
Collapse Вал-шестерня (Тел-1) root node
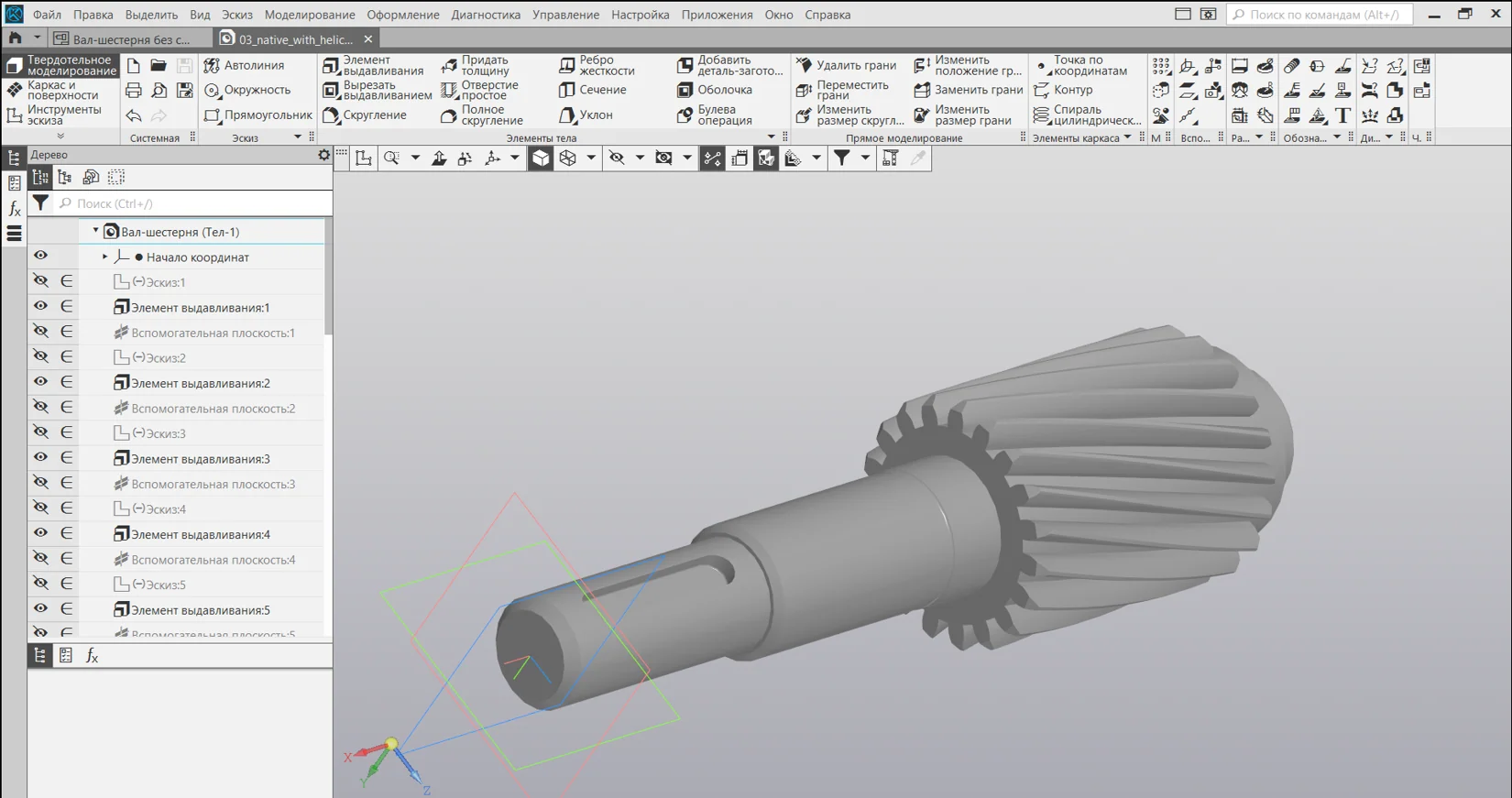95,232
